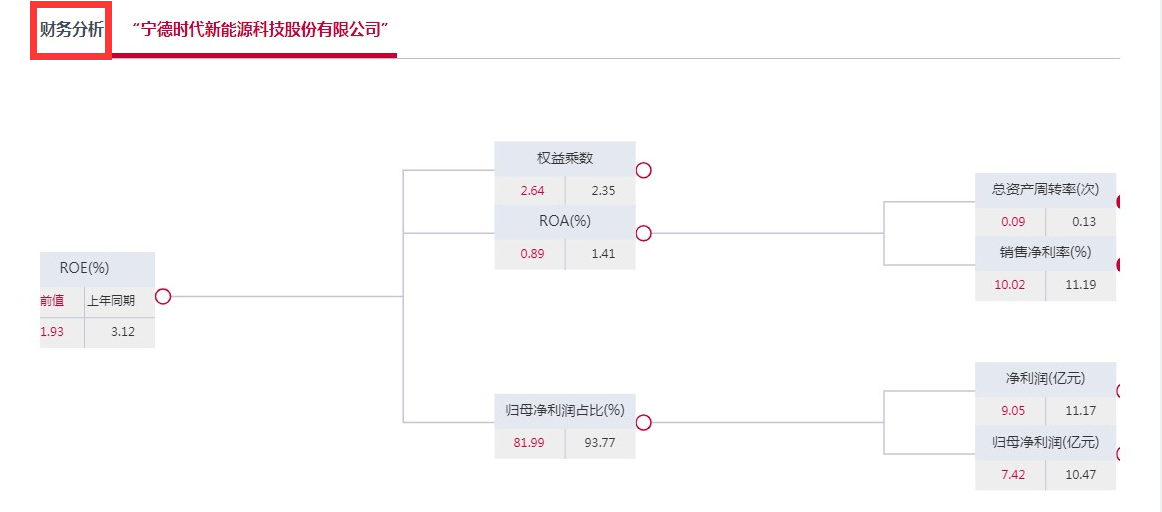Screen dimensions: 1162x512
Task: Collapse the ROE(%) node circle
Action: [x=163, y=296]
